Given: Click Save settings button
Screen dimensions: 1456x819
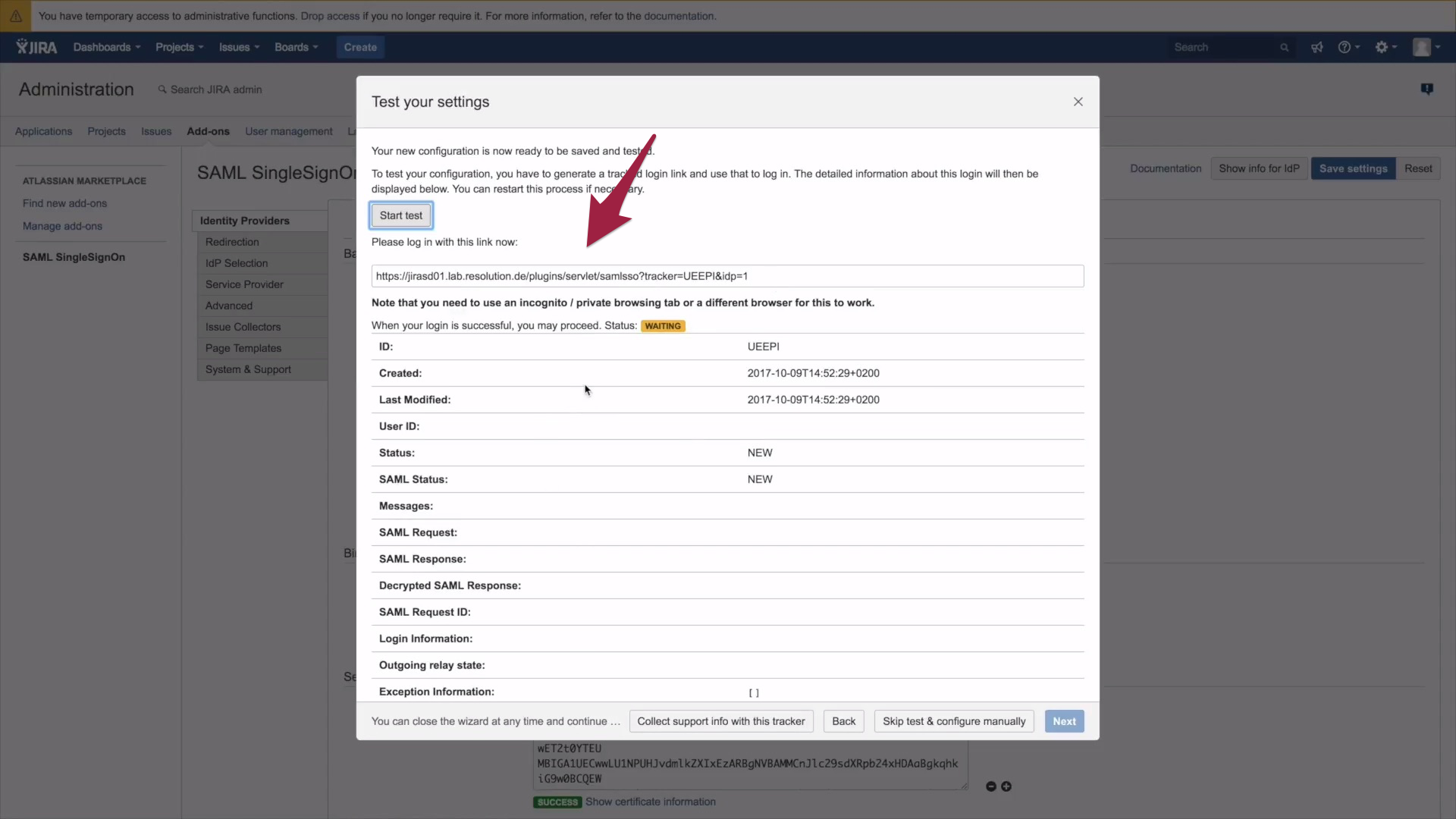Looking at the screenshot, I should 1353,168.
